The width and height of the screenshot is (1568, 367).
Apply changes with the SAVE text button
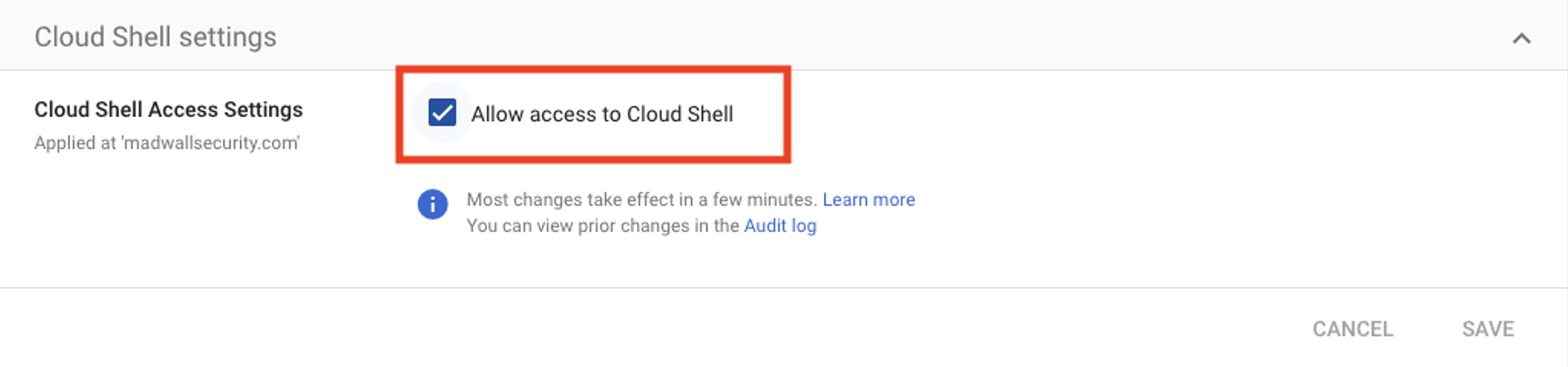pyautogui.click(x=1487, y=329)
